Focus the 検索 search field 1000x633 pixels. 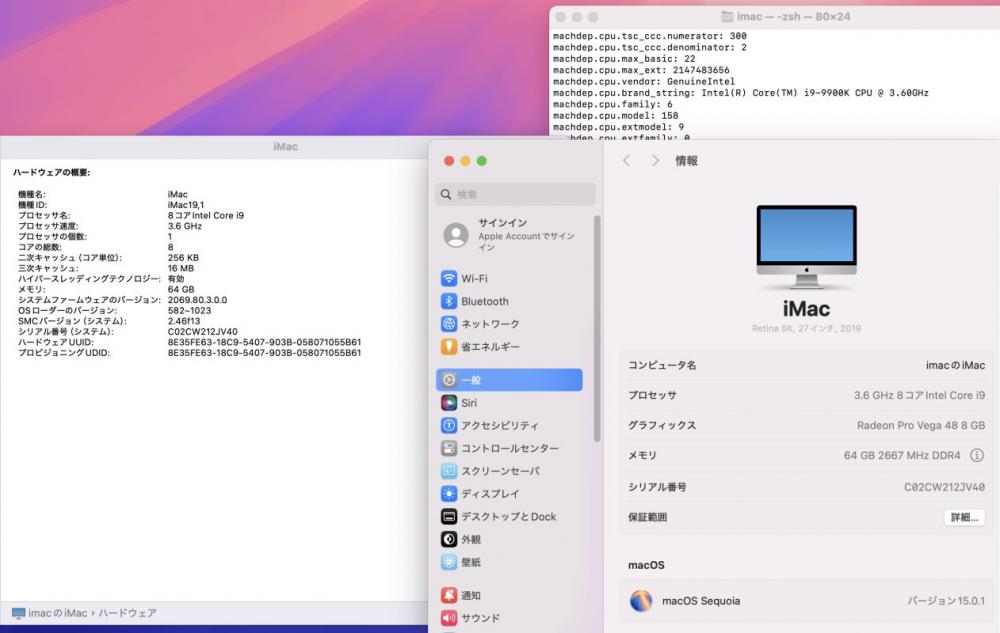point(515,194)
